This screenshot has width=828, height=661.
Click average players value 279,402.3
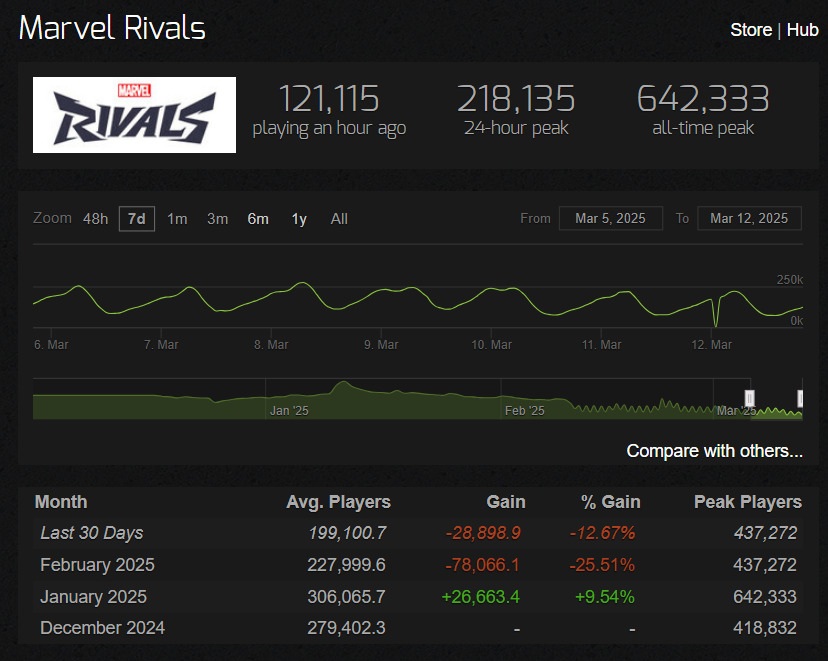(x=346, y=628)
